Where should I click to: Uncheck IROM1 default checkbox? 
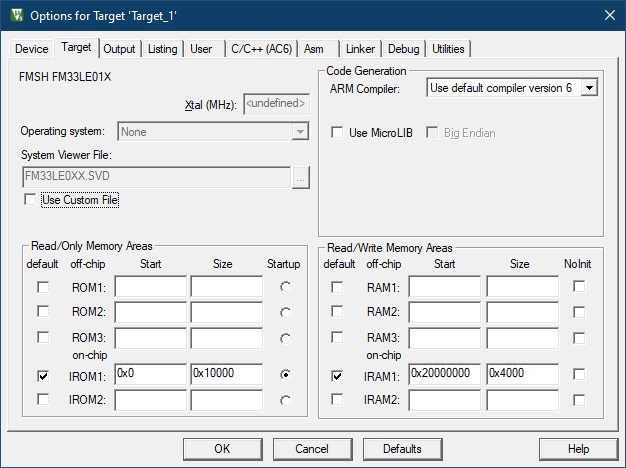pos(42,376)
